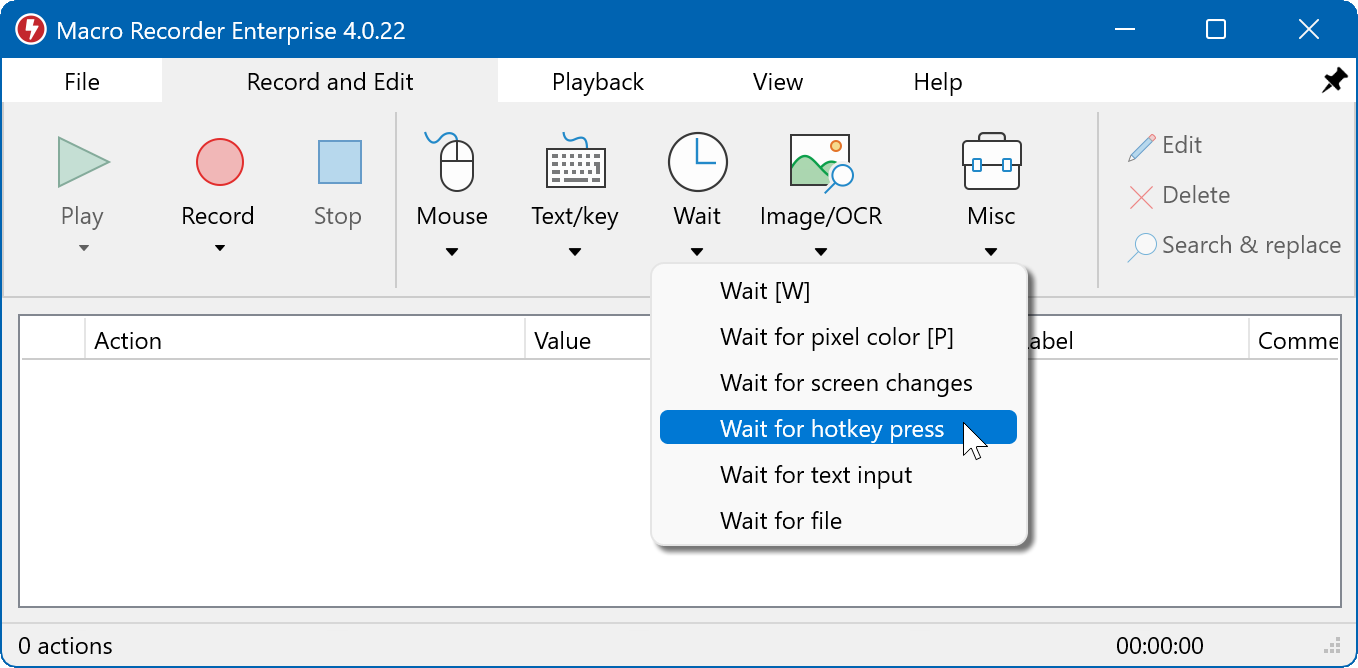The height and width of the screenshot is (668, 1358).
Task: Expand the dropdown arrow under Misc
Action: pyautogui.click(x=990, y=252)
